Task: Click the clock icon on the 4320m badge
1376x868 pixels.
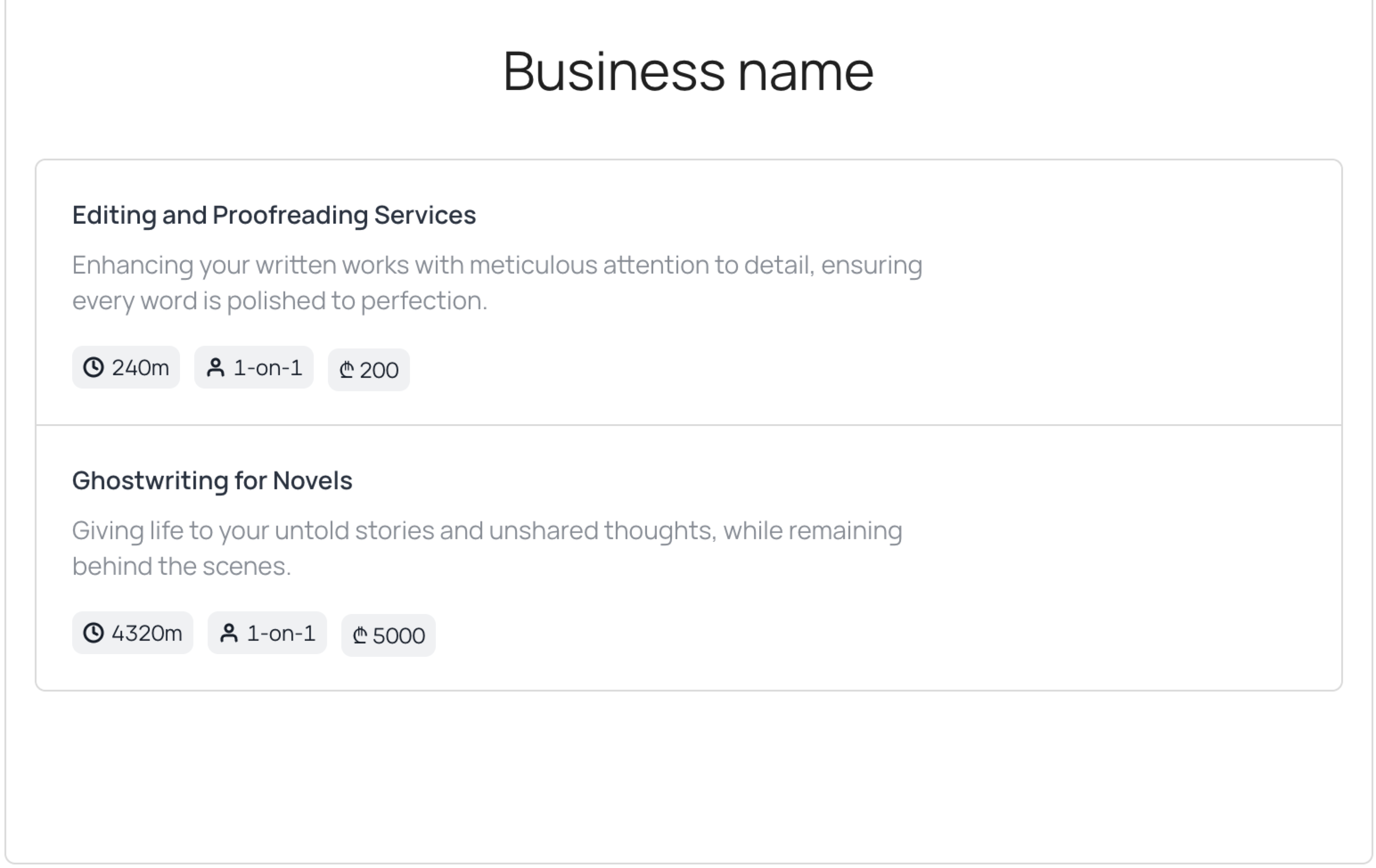Action: pos(95,633)
